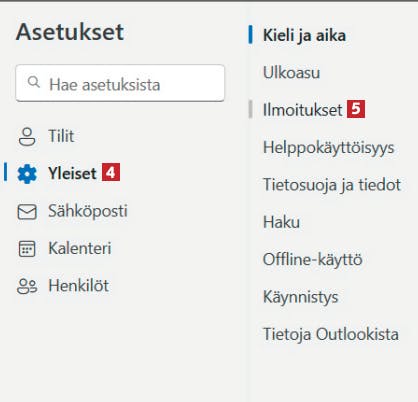This screenshot has width=418, height=402.
Task: Select the Sähköposti category label
Action: point(88,211)
